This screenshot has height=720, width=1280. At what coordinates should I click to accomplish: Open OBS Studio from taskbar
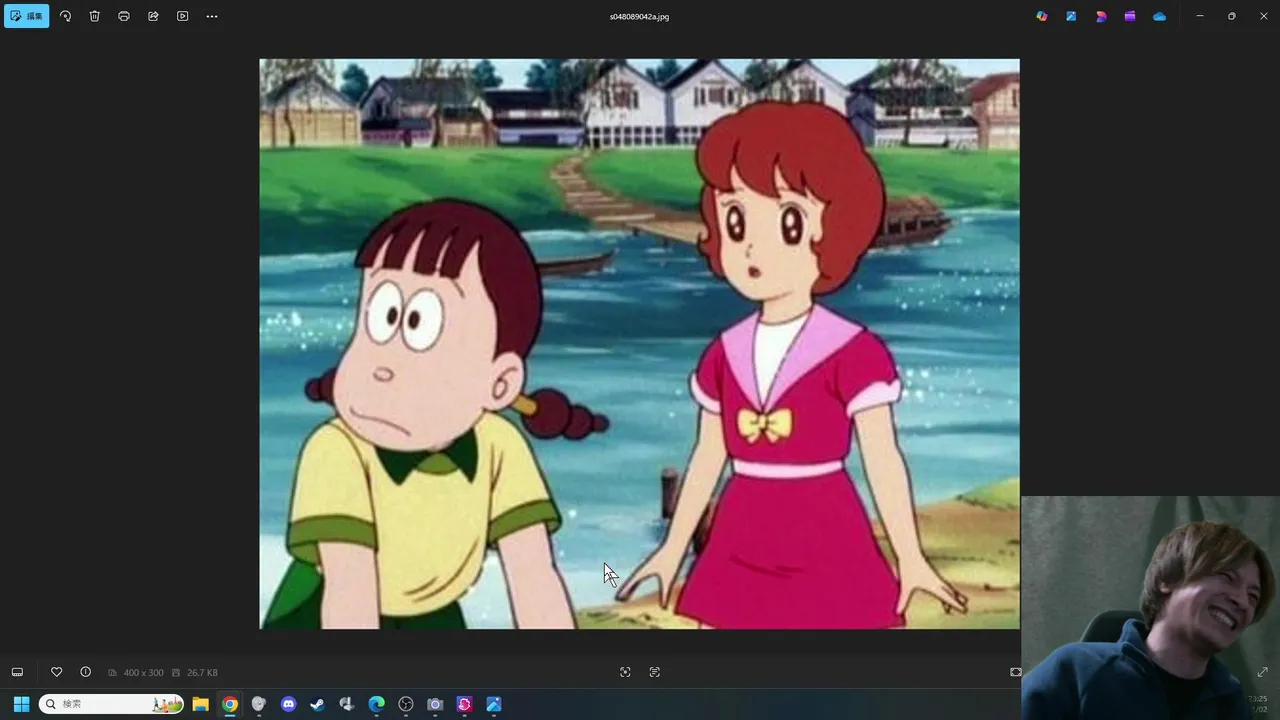coord(406,704)
